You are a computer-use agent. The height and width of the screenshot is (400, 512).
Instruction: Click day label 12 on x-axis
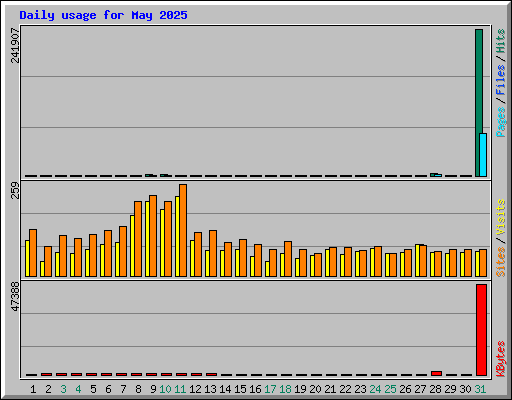pos(195,389)
